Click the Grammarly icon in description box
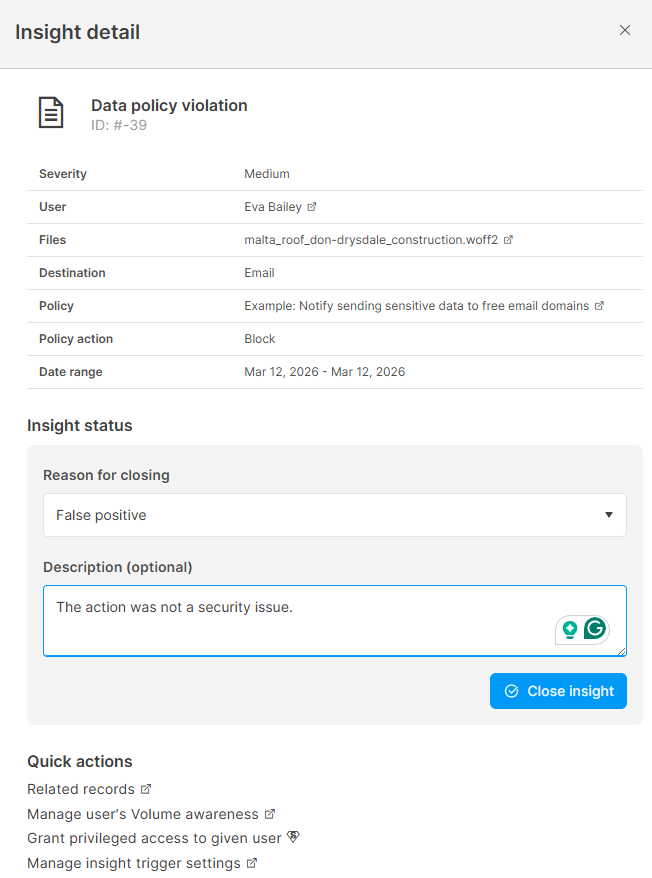This screenshot has height=878, width=652. tap(595, 629)
